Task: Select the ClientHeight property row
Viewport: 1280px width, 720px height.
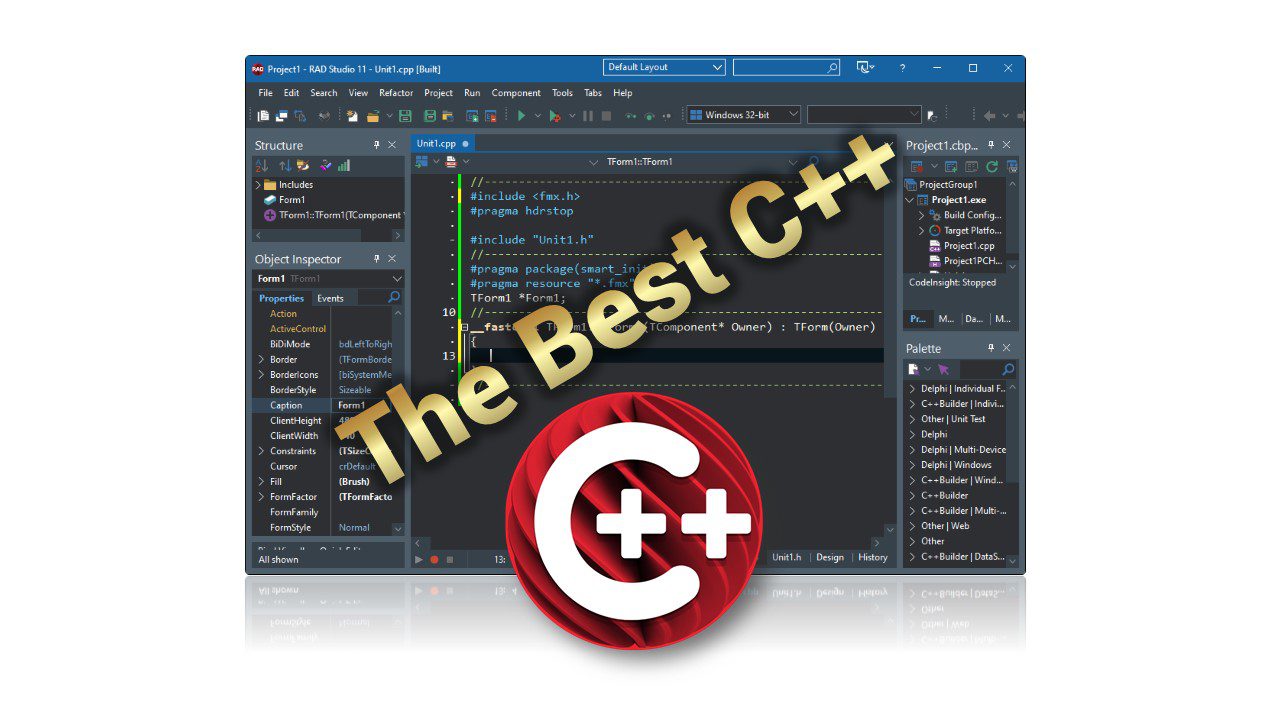Action: [321, 420]
